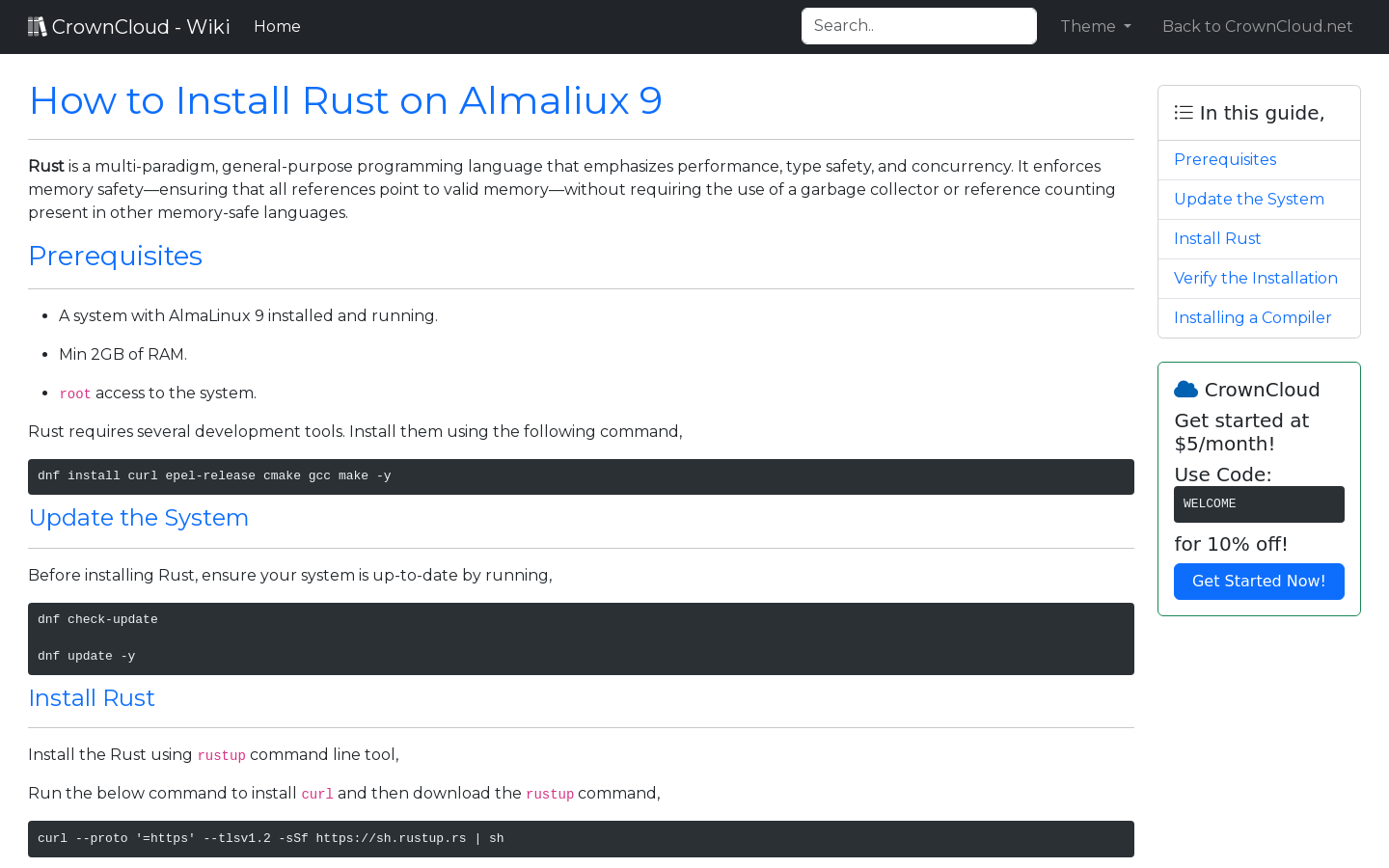Click the bold 'Rust' word in intro
This screenshot has width=1389, height=868.
click(46, 166)
